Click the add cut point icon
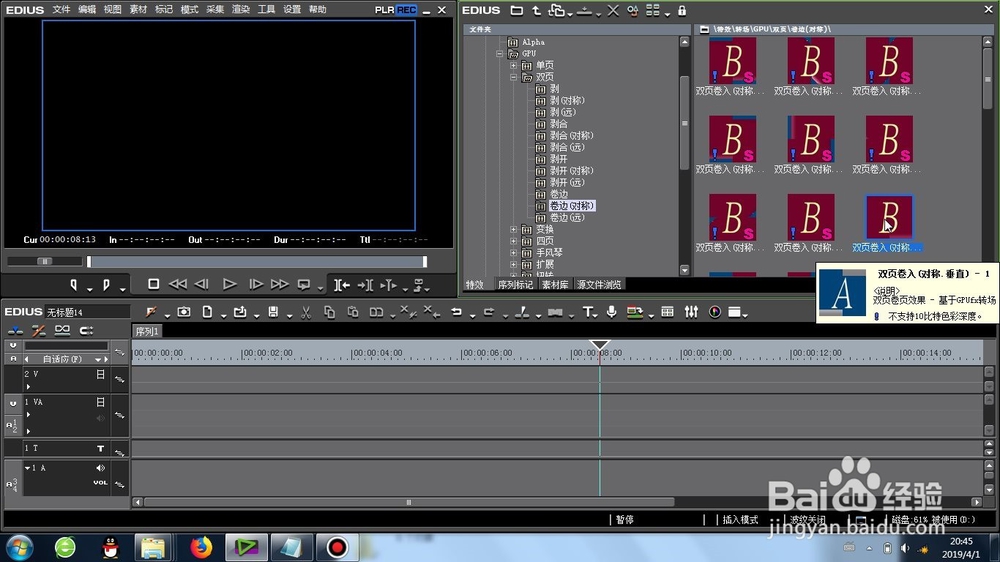Image resolution: width=1000 pixels, height=562 pixels. [522, 312]
